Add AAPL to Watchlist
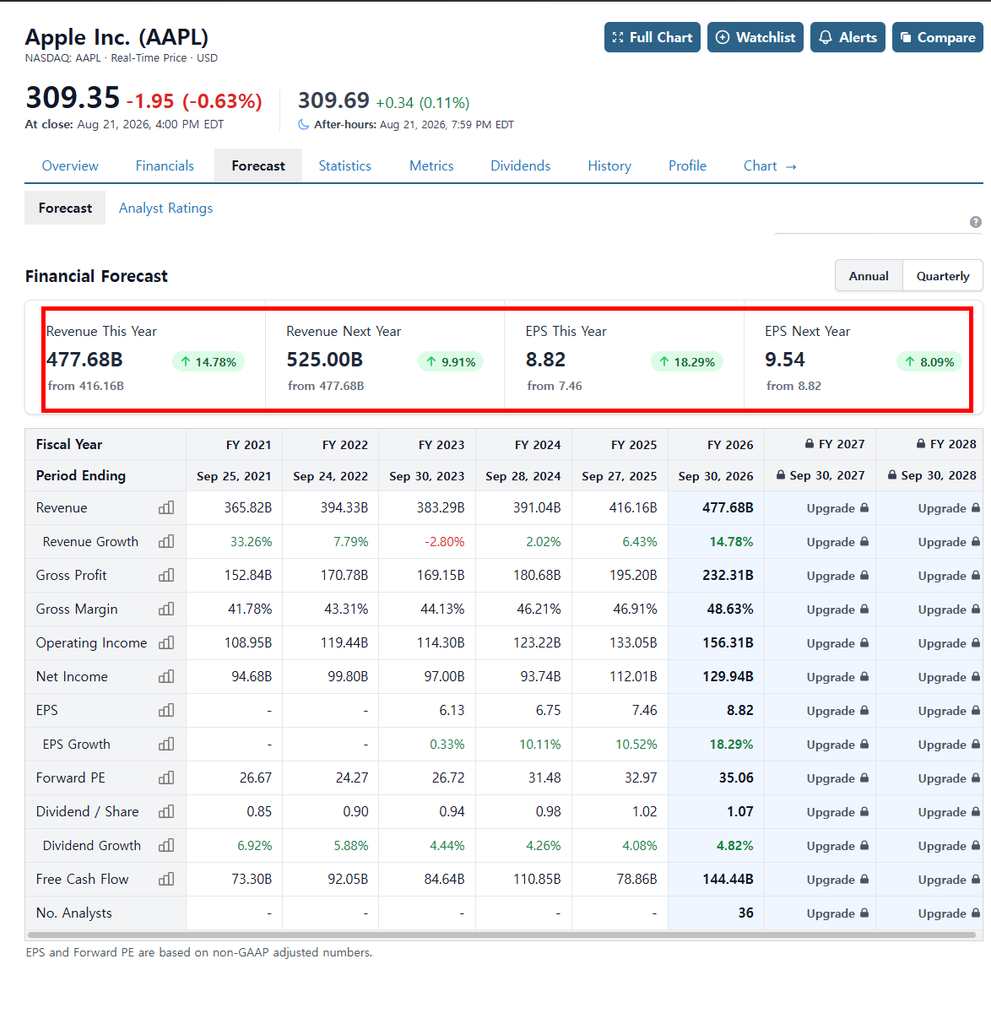991x1024 pixels. [755, 37]
